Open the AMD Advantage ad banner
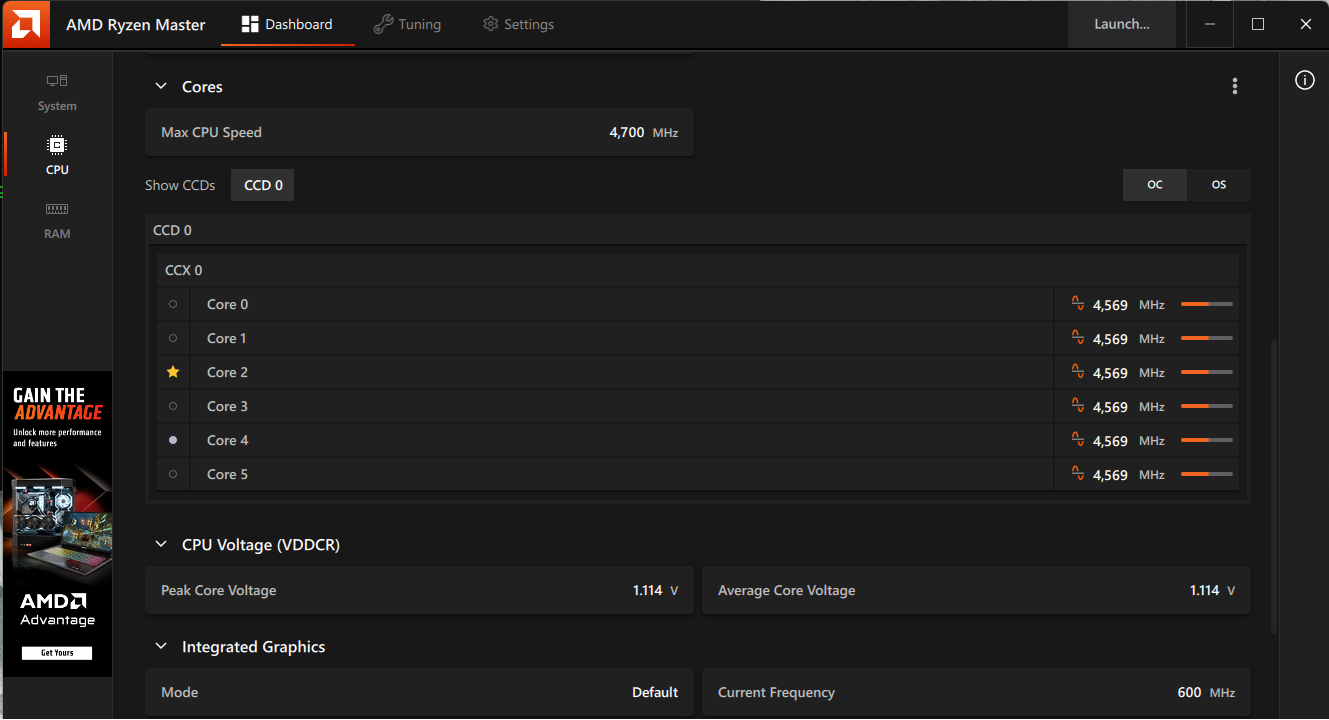The image size is (1329, 720). coord(57,524)
